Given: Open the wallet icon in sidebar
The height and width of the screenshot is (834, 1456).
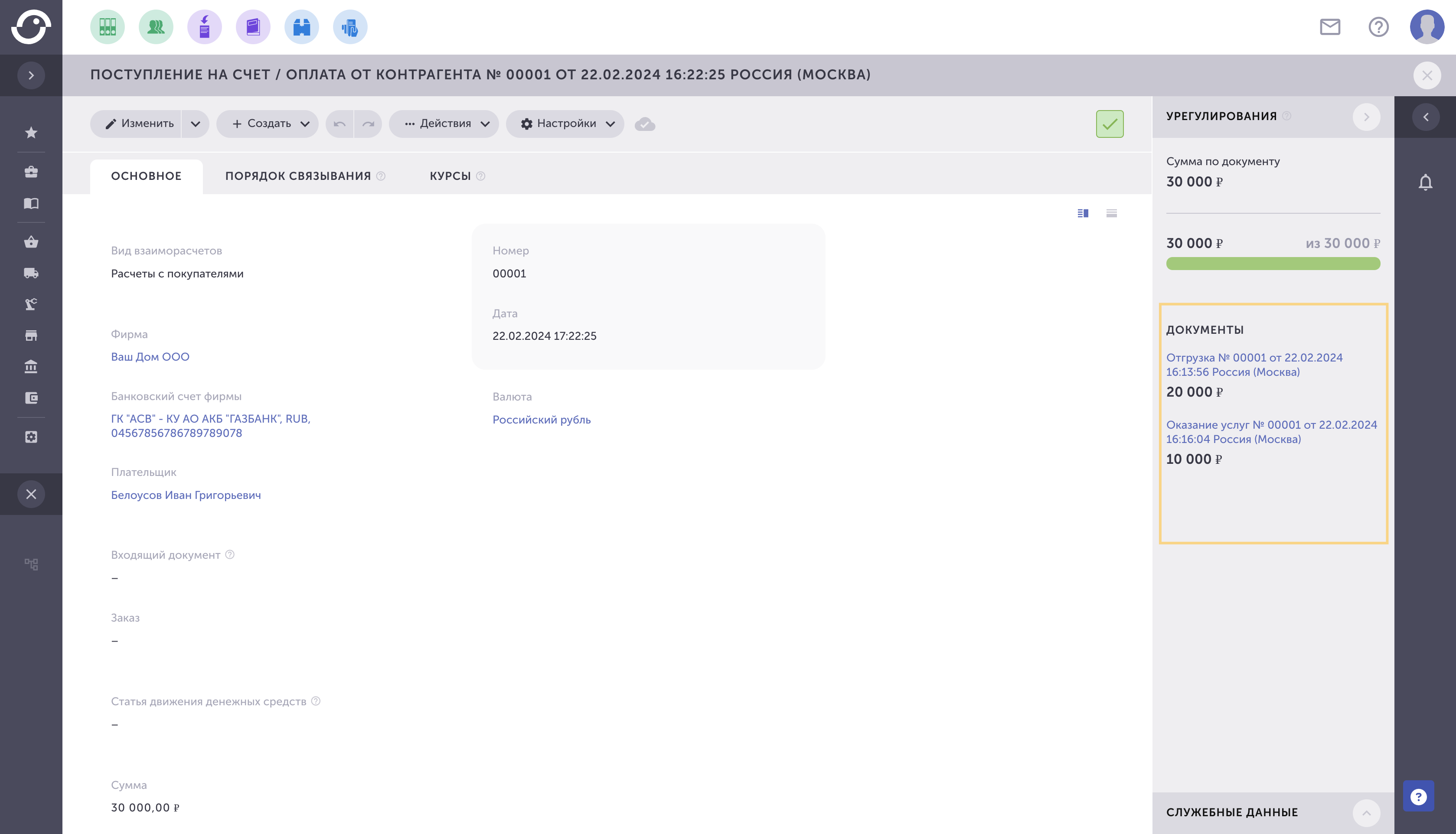Looking at the screenshot, I should coord(31,398).
